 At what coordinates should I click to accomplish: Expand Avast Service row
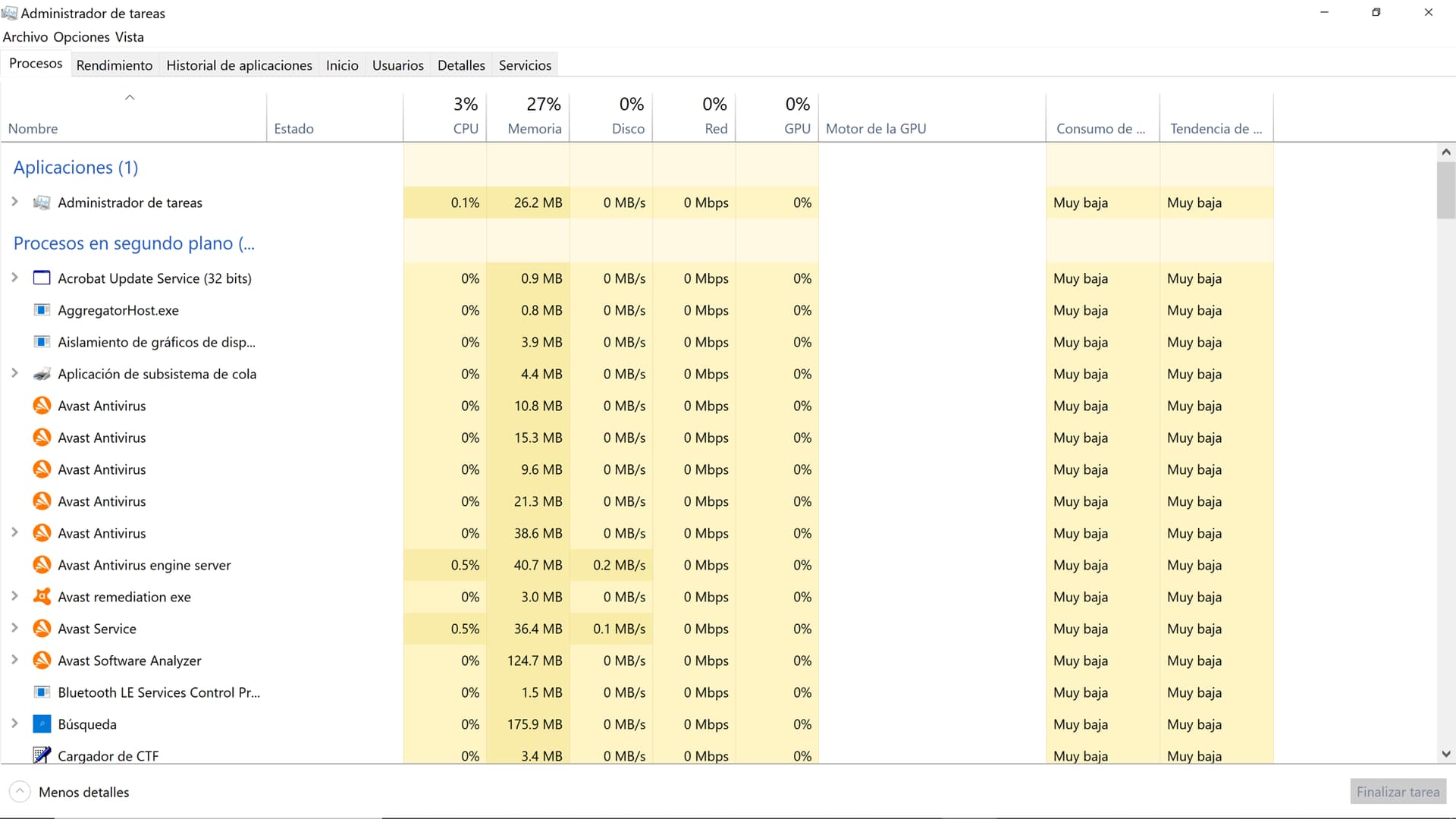click(14, 628)
